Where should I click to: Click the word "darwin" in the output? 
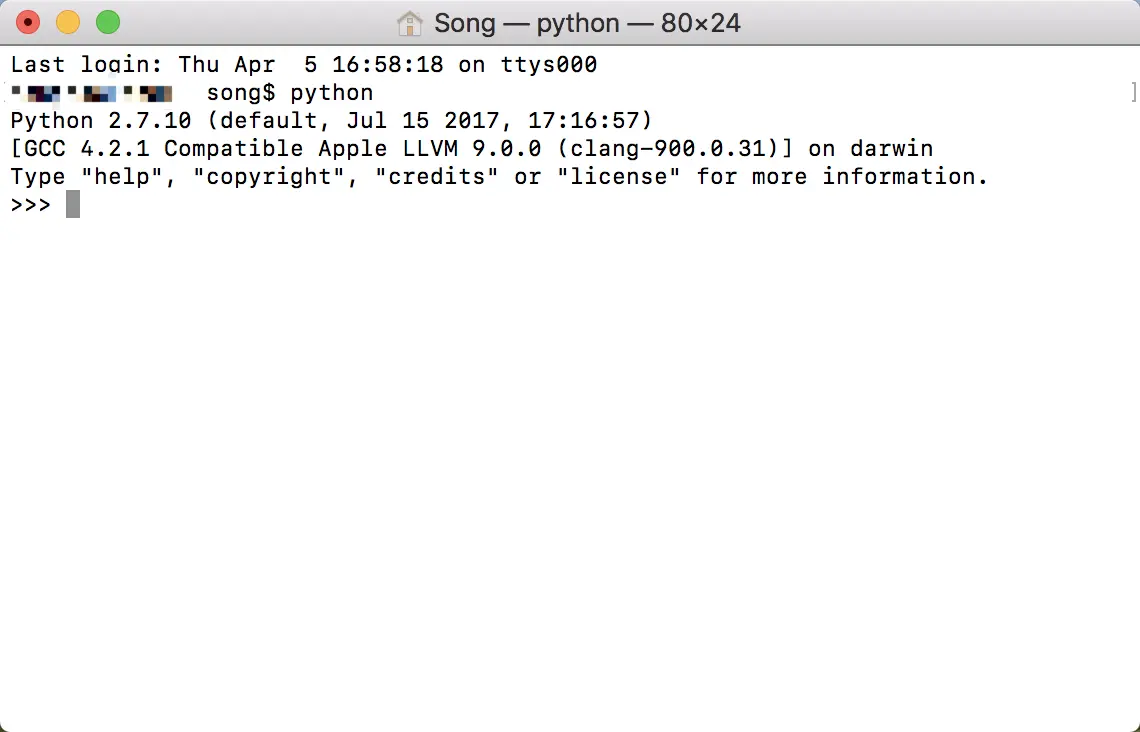[891, 149]
